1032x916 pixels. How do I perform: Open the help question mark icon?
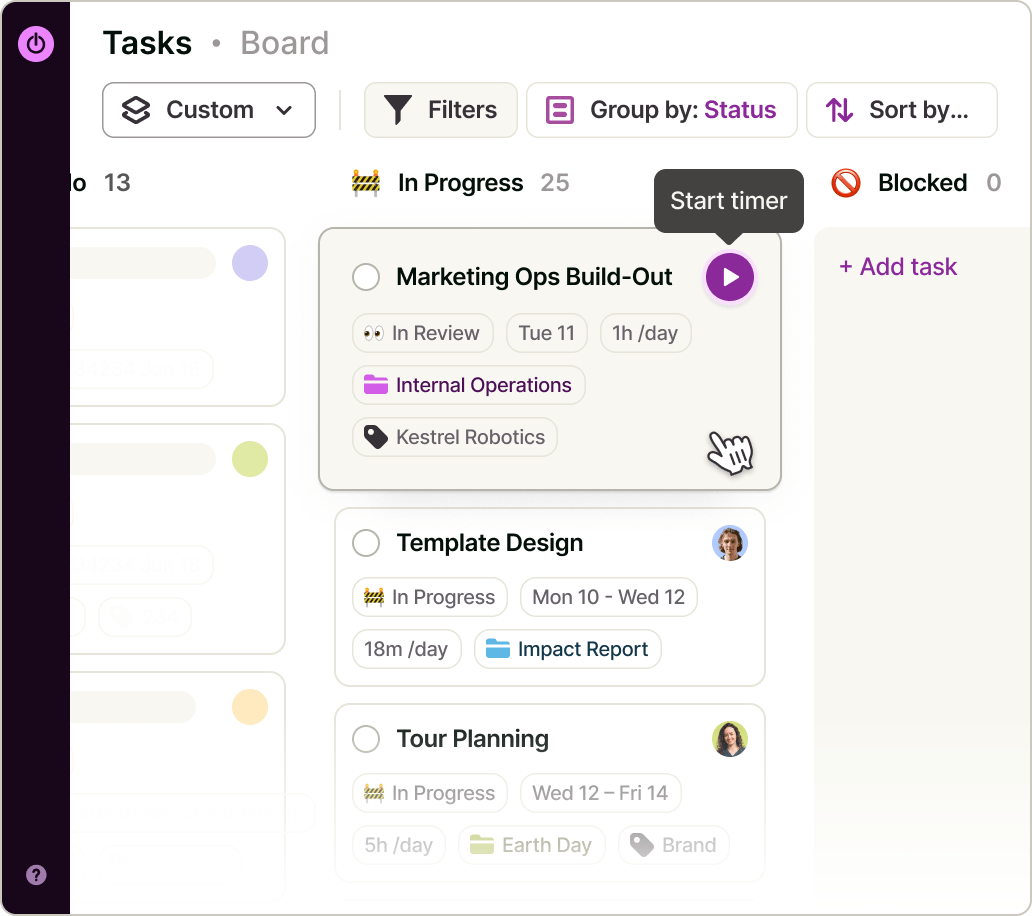(x=36, y=875)
